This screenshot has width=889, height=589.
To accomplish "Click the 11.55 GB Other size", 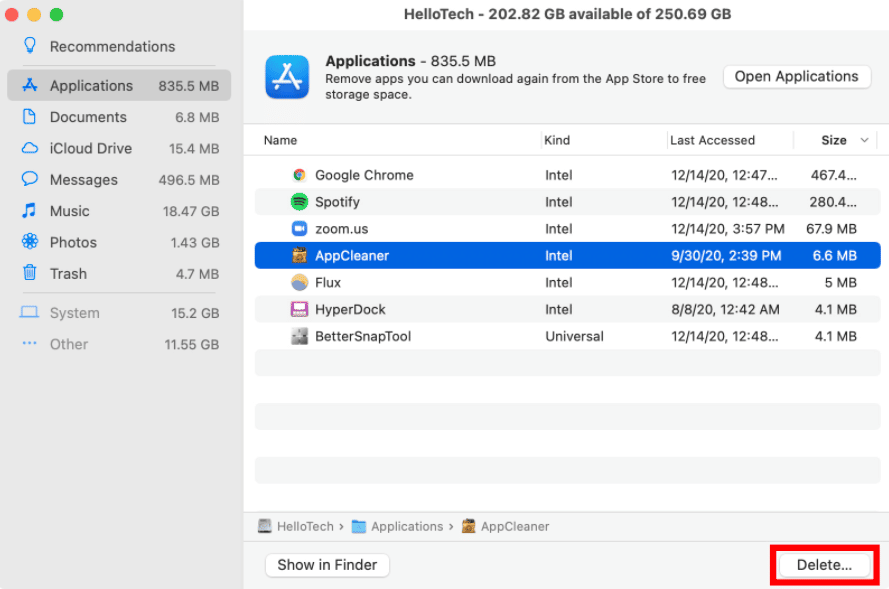I will click(192, 345).
